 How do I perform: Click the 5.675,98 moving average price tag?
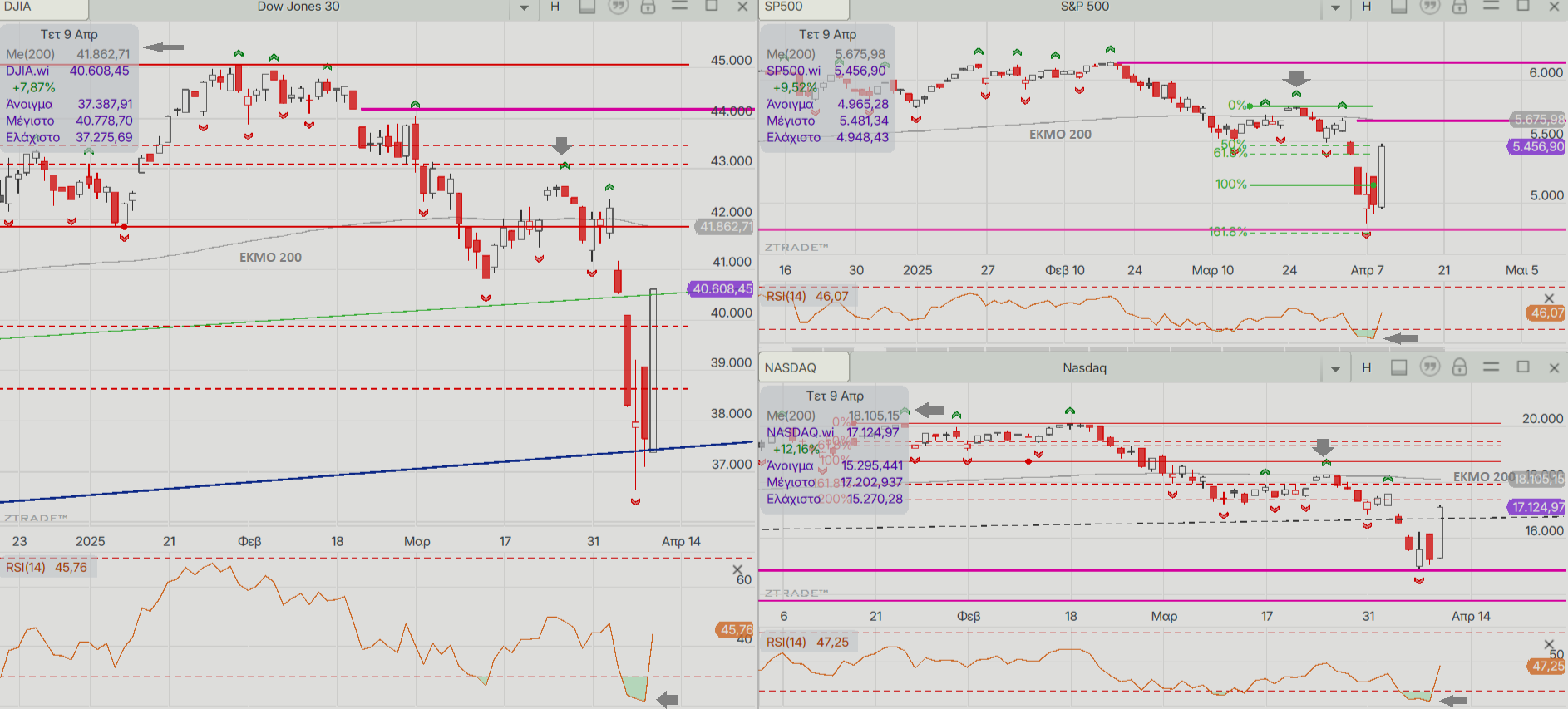tap(1538, 120)
